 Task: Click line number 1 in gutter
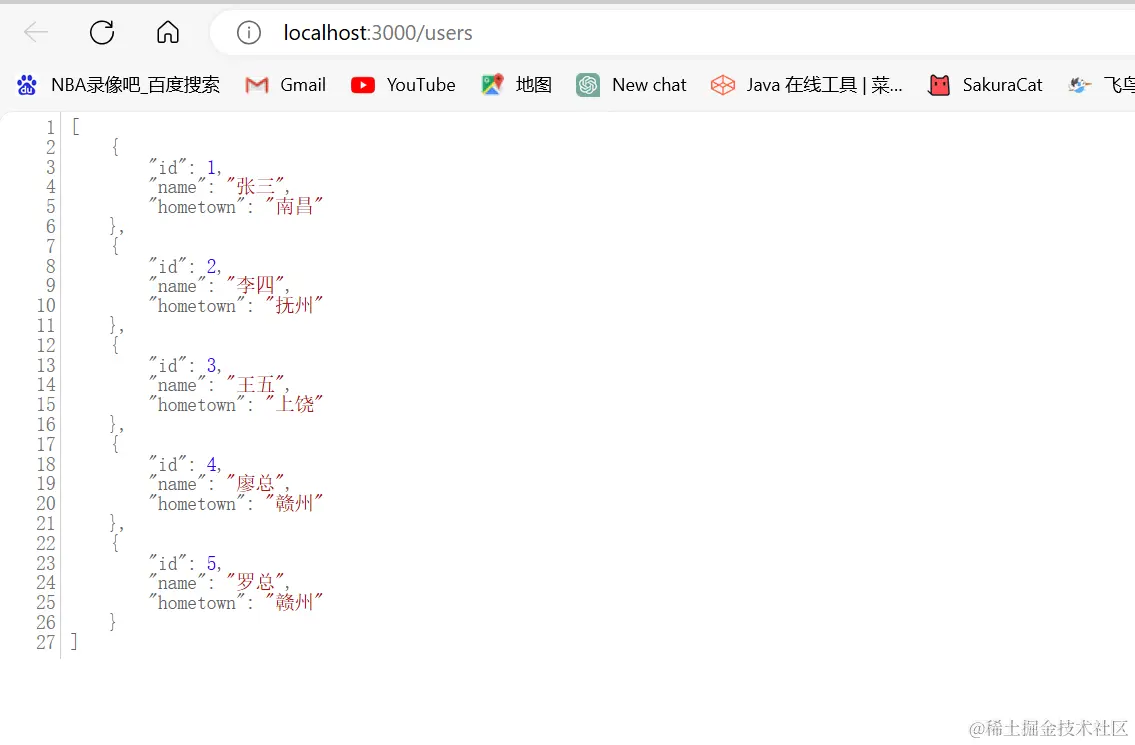coord(51,127)
